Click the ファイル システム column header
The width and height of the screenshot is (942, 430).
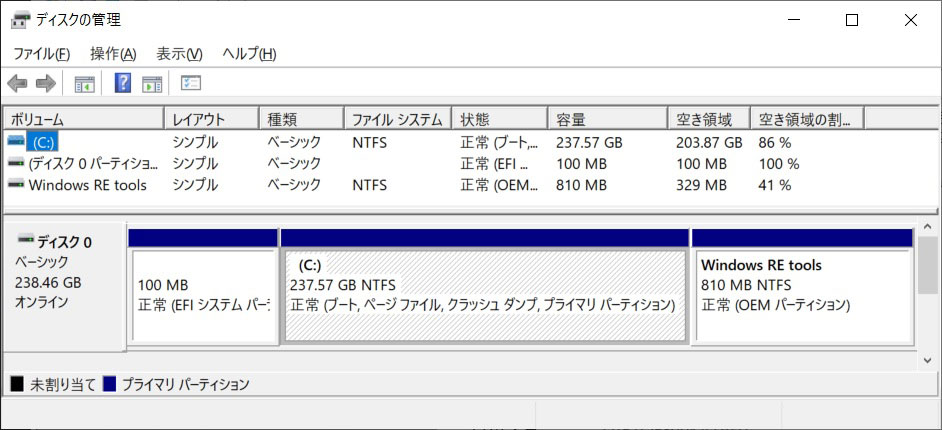396,119
